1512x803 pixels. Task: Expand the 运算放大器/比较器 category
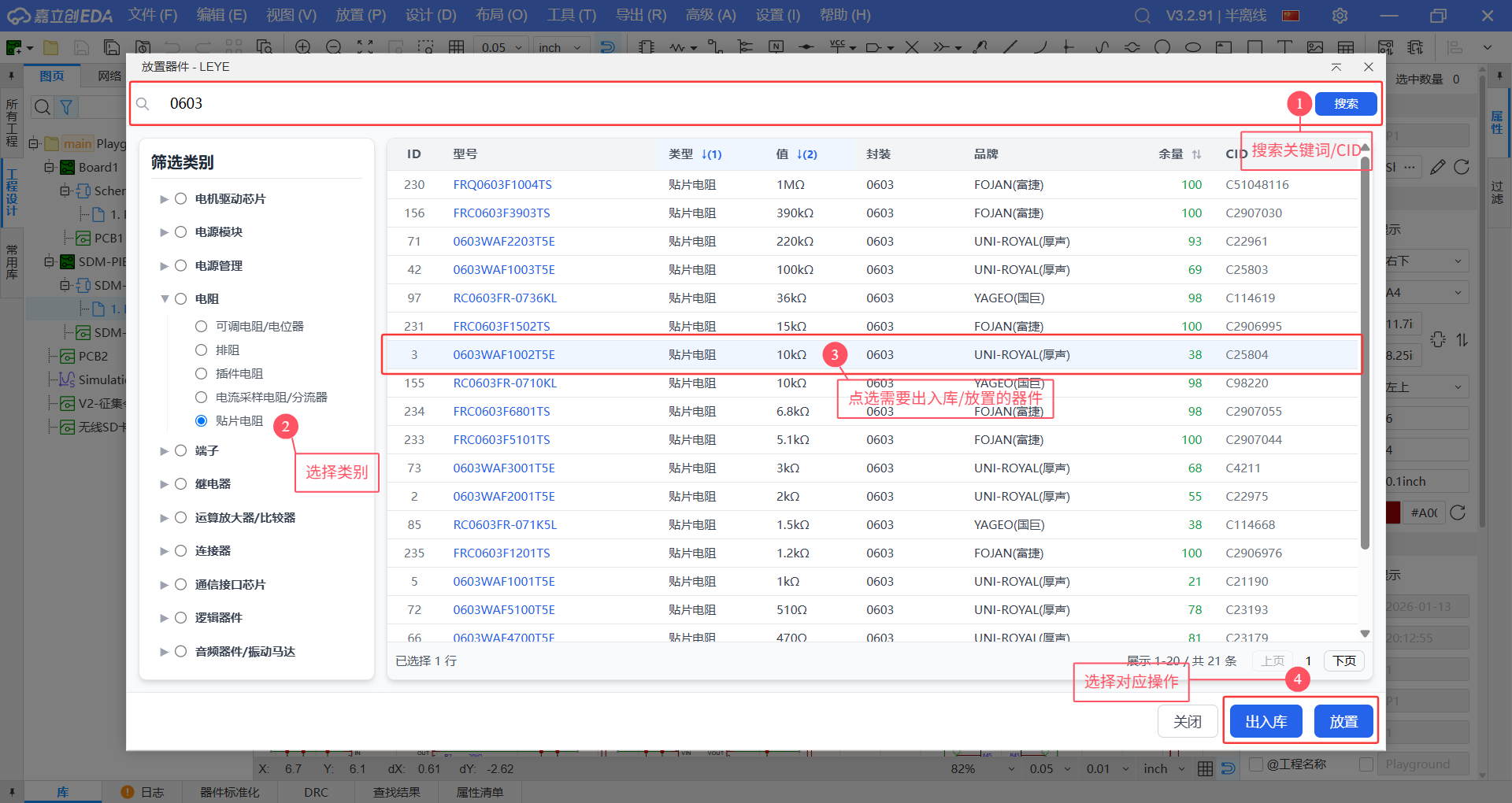click(165, 518)
